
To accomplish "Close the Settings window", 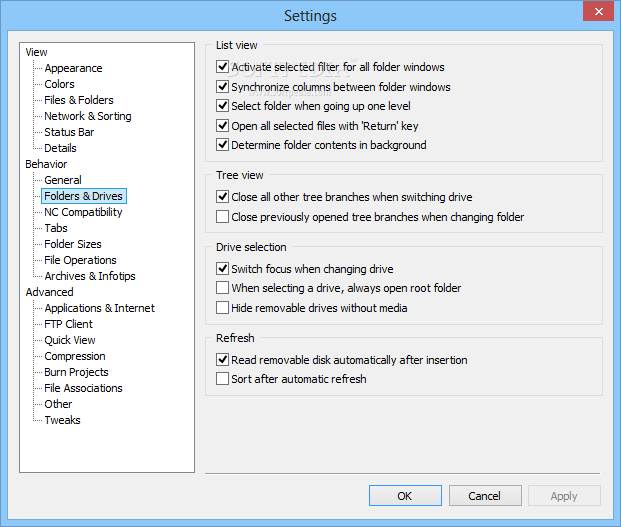I will click(598, 11).
